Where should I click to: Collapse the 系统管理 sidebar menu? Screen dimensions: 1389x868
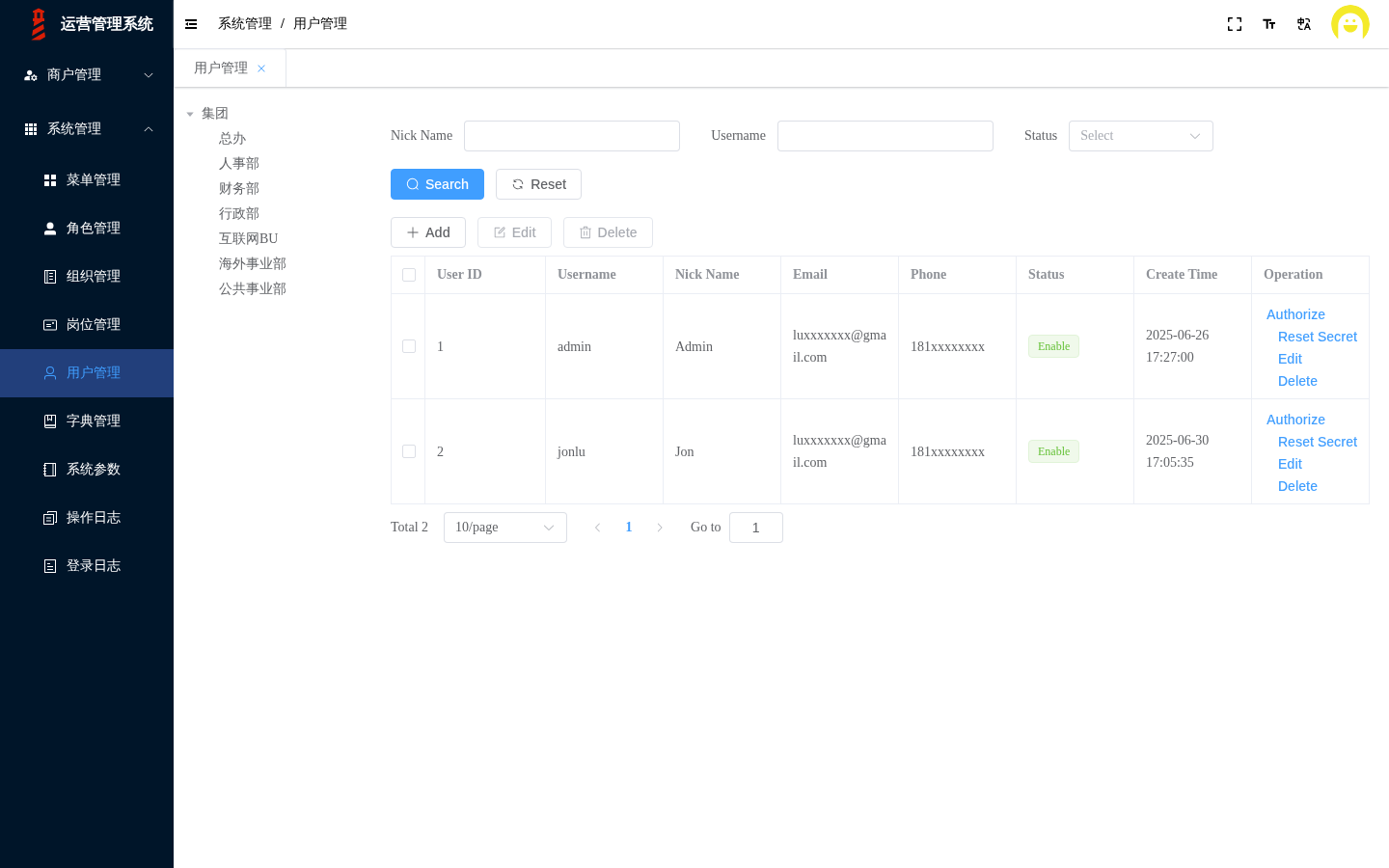tap(87, 129)
